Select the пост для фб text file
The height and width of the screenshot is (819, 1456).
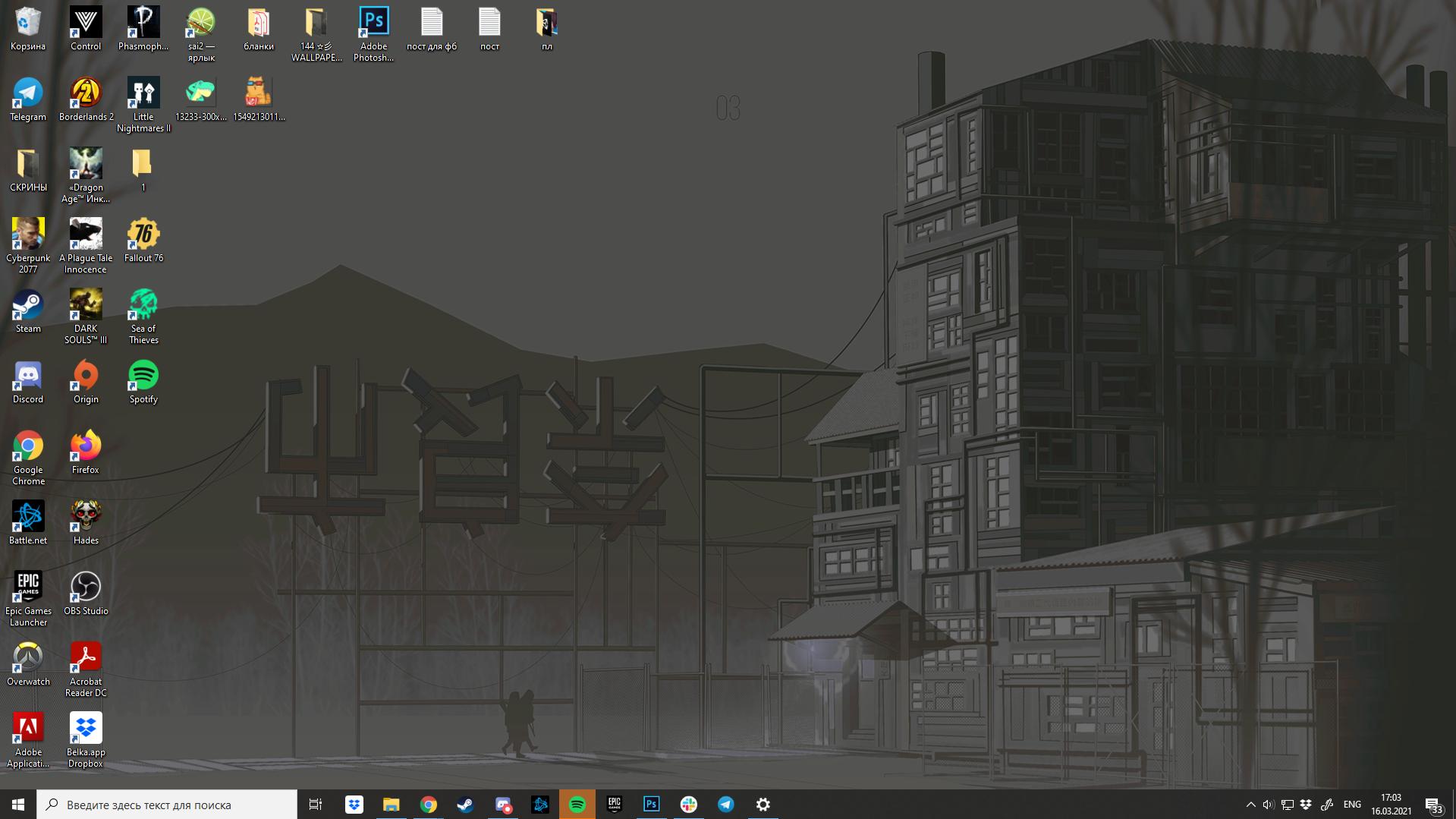[432, 30]
